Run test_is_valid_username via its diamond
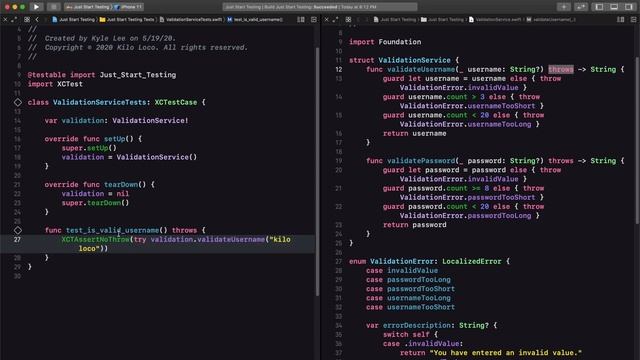The image size is (640, 360). click(18, 231)
